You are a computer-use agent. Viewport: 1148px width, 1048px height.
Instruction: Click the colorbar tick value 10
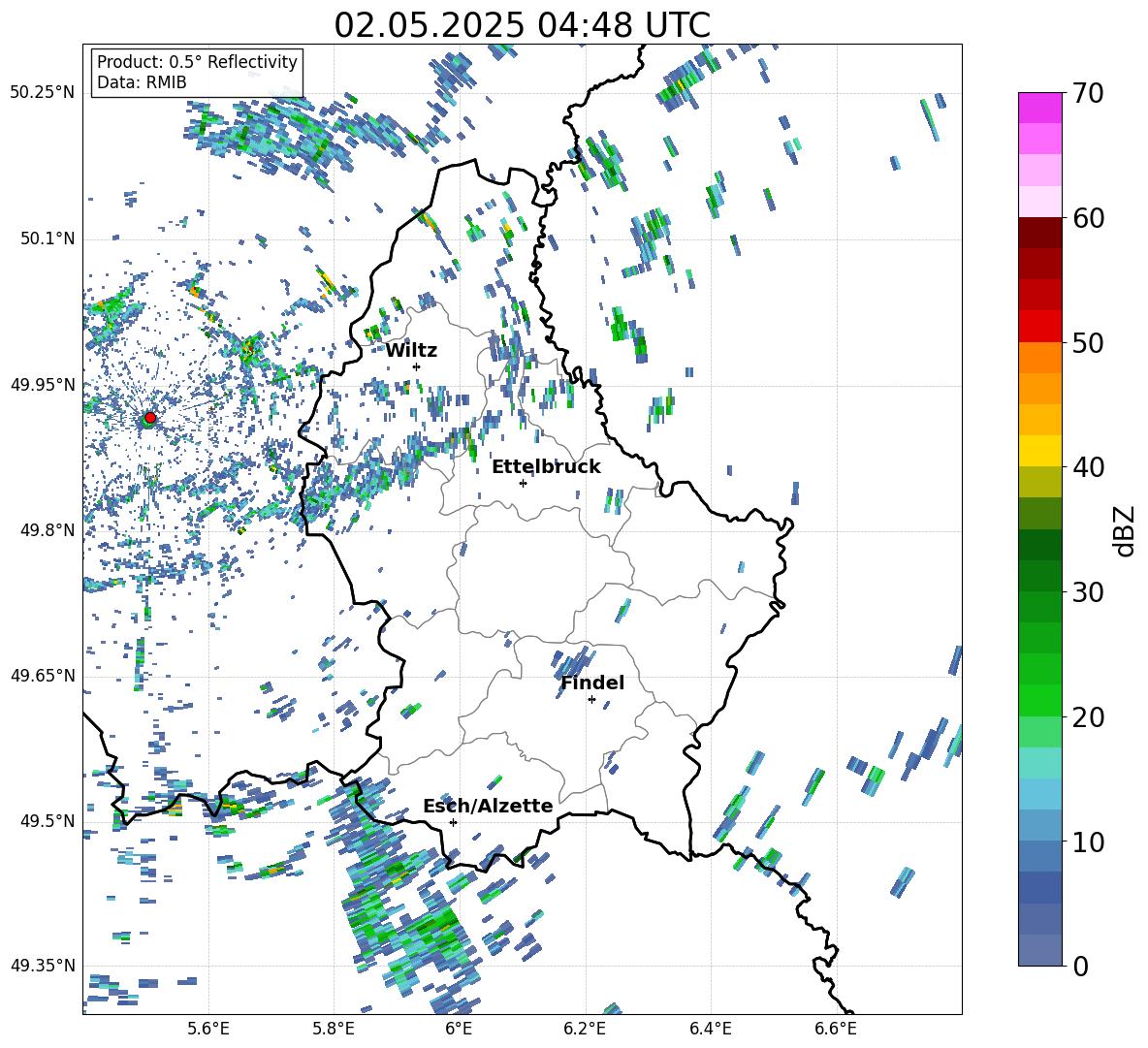point(1089,842)
